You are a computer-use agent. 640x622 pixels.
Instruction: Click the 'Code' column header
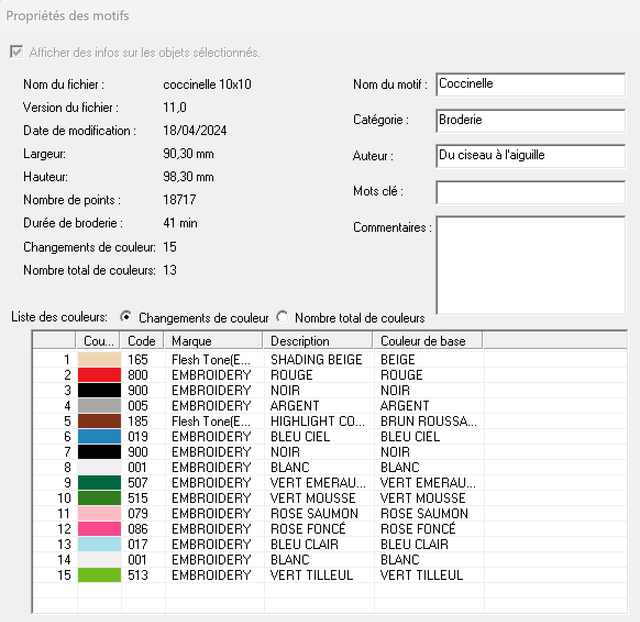[x=142, y=341]
